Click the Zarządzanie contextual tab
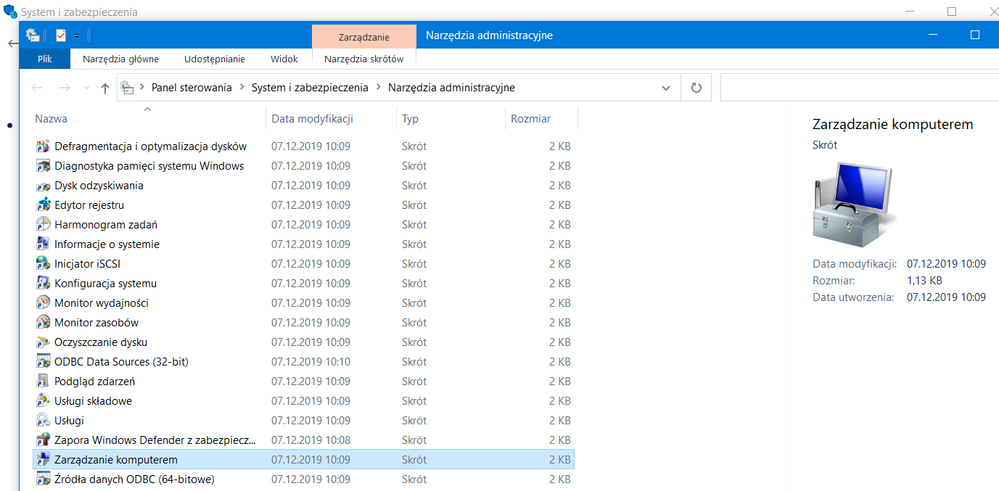Viewport: 999px width, 491px height. coord(363,36)
